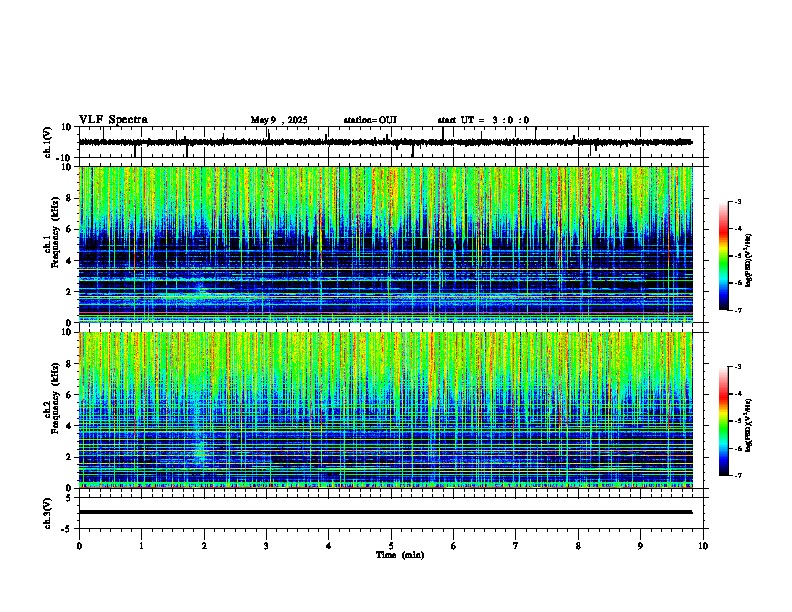This screenshot has height=612, width=792.
Task: Click the time axis tick label '5'
Action: click(x=391, y=546)
